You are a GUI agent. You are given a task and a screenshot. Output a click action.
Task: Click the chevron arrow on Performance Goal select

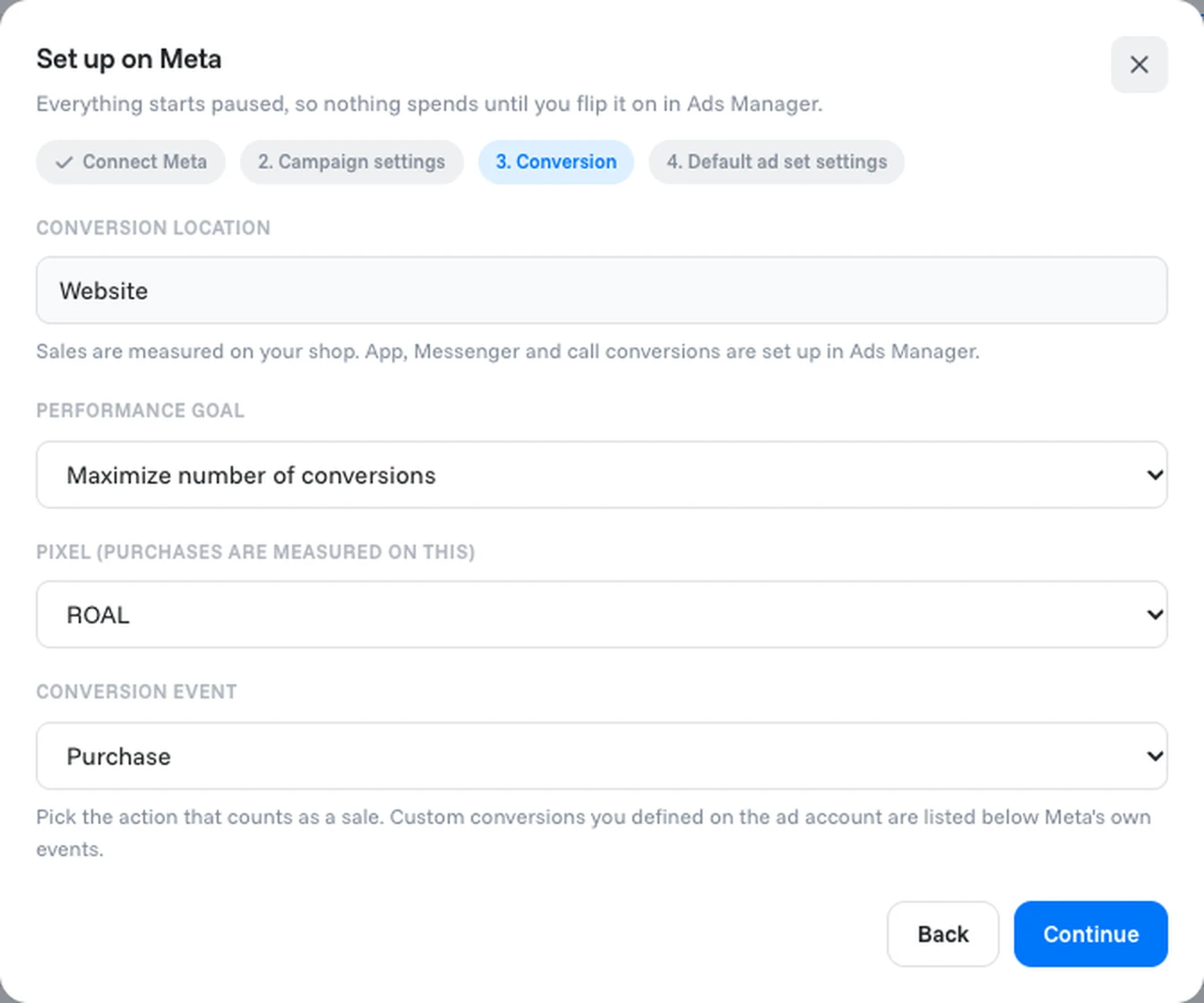[1155, 475]
